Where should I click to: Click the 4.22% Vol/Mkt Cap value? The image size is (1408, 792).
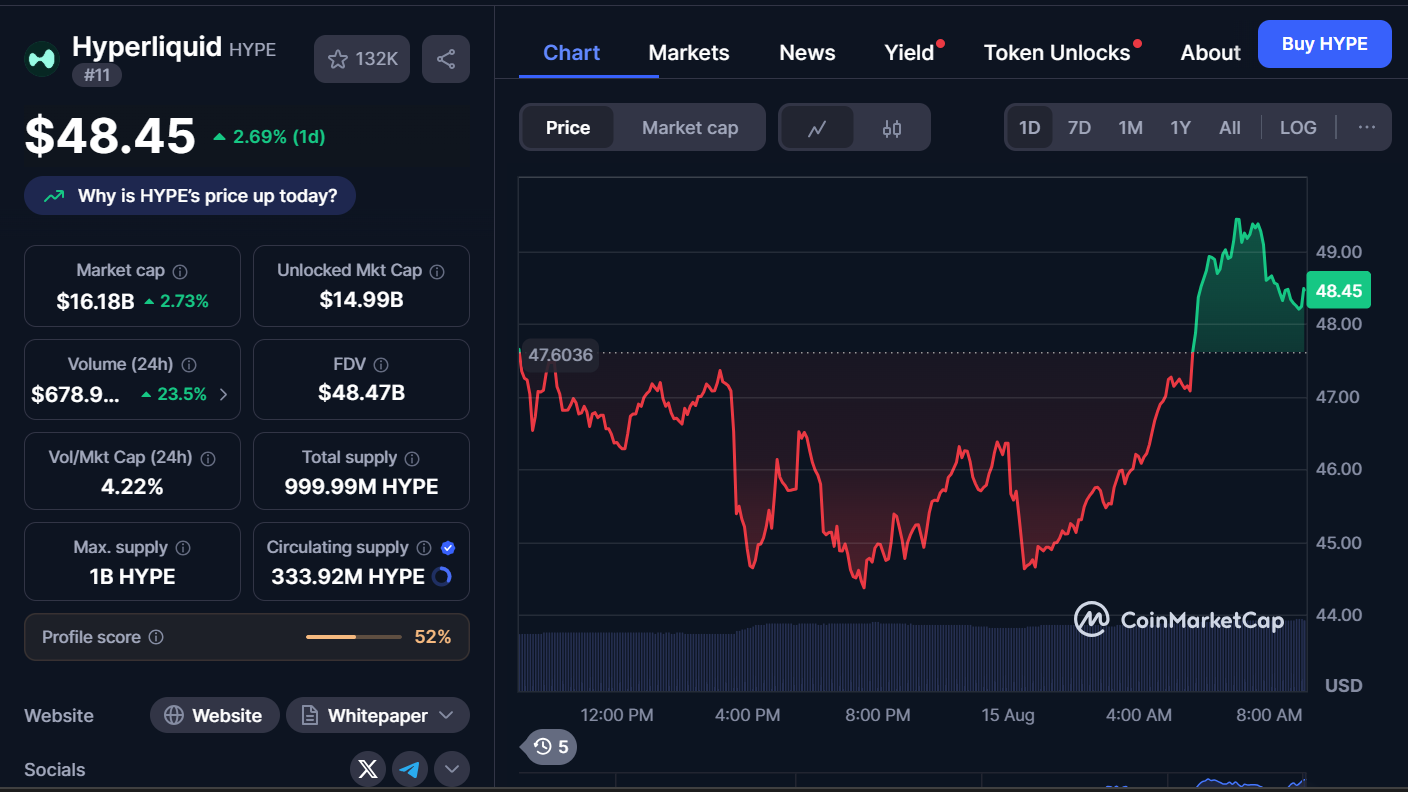tap(133, 487)
